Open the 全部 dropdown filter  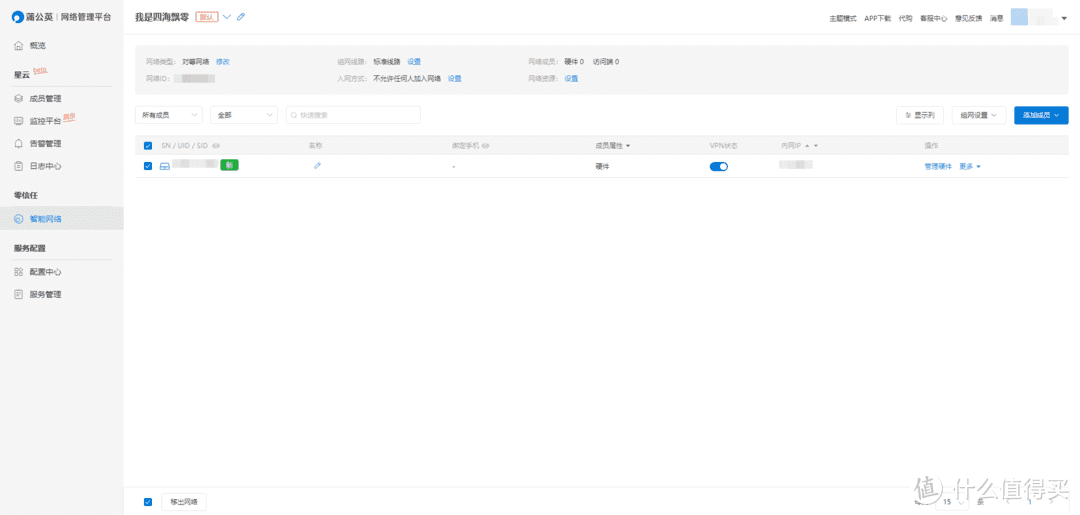pos(244,115)
